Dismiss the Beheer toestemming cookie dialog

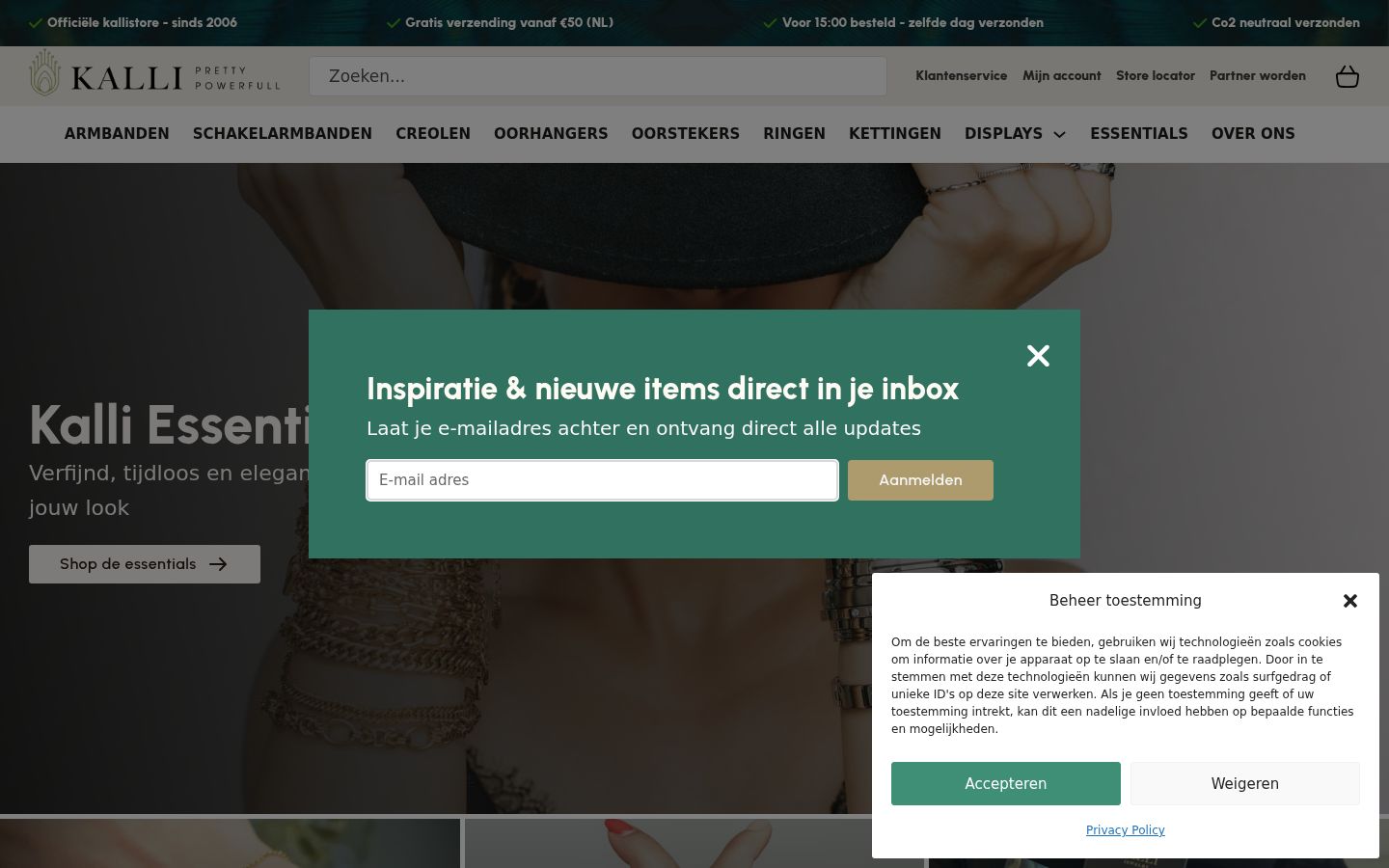[x=1350, y=601]
